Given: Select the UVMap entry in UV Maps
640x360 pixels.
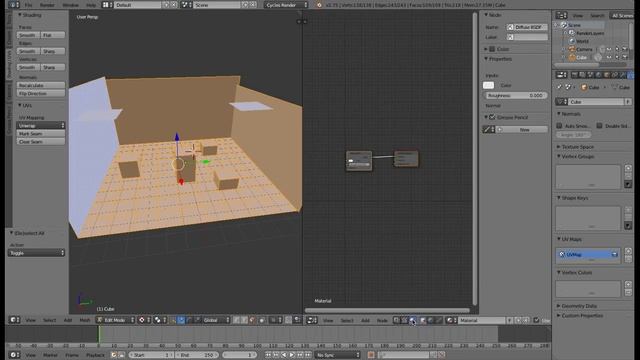Looking at the screenshot, I should (x=587, y=254).
